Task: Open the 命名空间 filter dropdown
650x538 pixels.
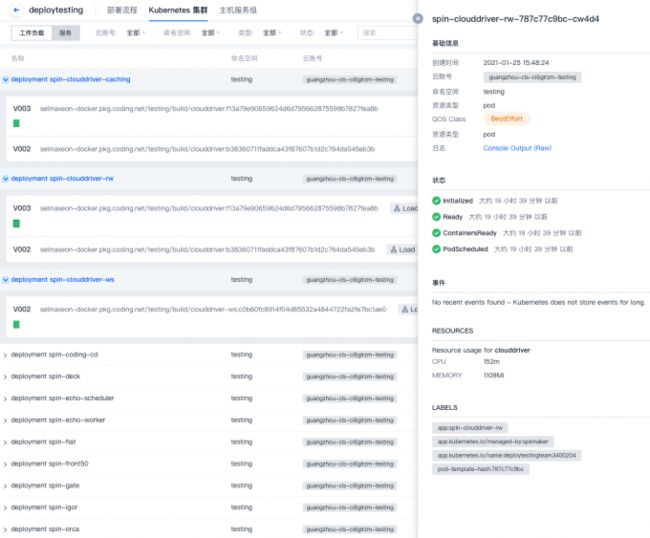Action: coord(211,33)
